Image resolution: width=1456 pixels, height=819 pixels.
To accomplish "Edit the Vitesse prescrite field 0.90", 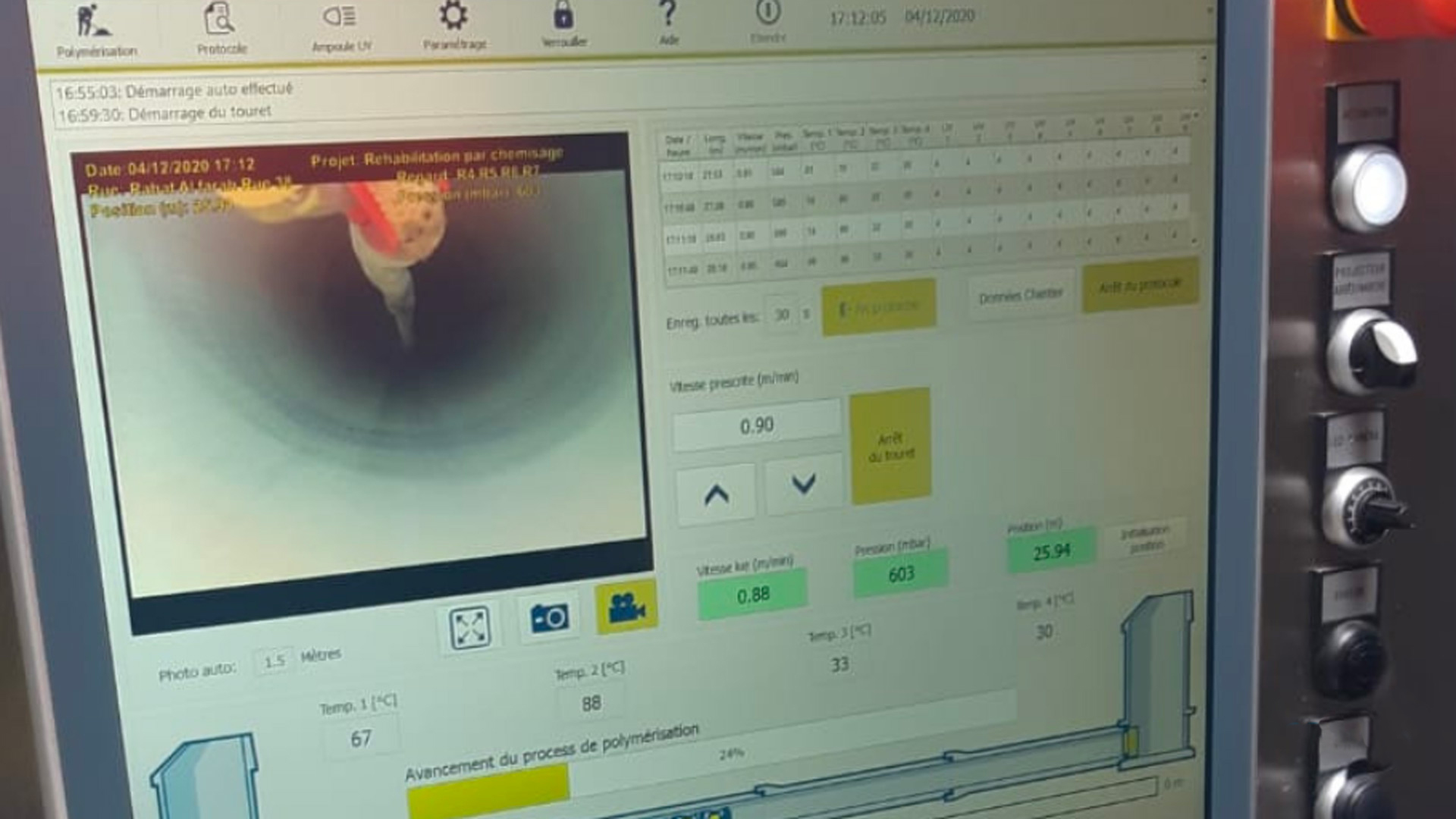I will coord(756,425).
